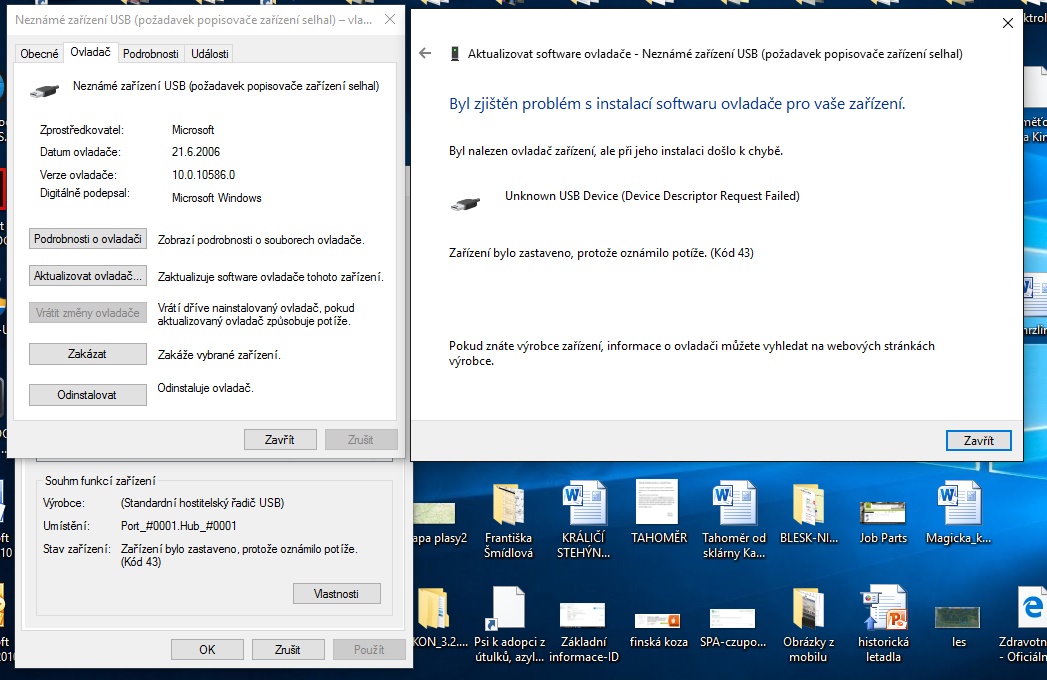Click the USB plug icon in properties dialog
This screenshot has height=680, width=1047.
(45, 90)
